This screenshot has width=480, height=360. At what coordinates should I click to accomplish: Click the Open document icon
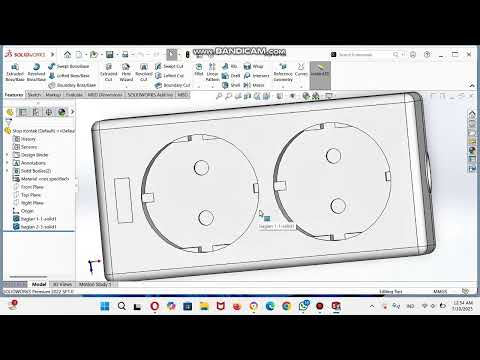(94, 54)
